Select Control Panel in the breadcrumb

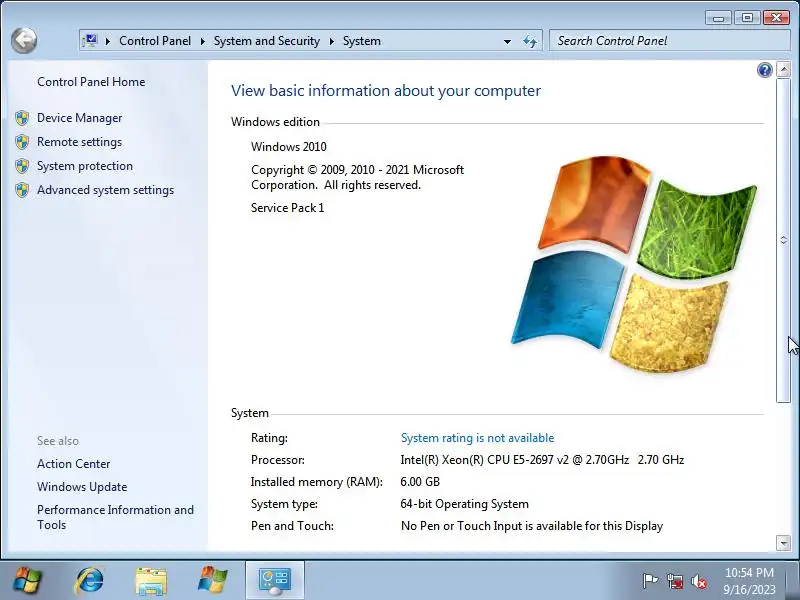click(x=155, y=41)
